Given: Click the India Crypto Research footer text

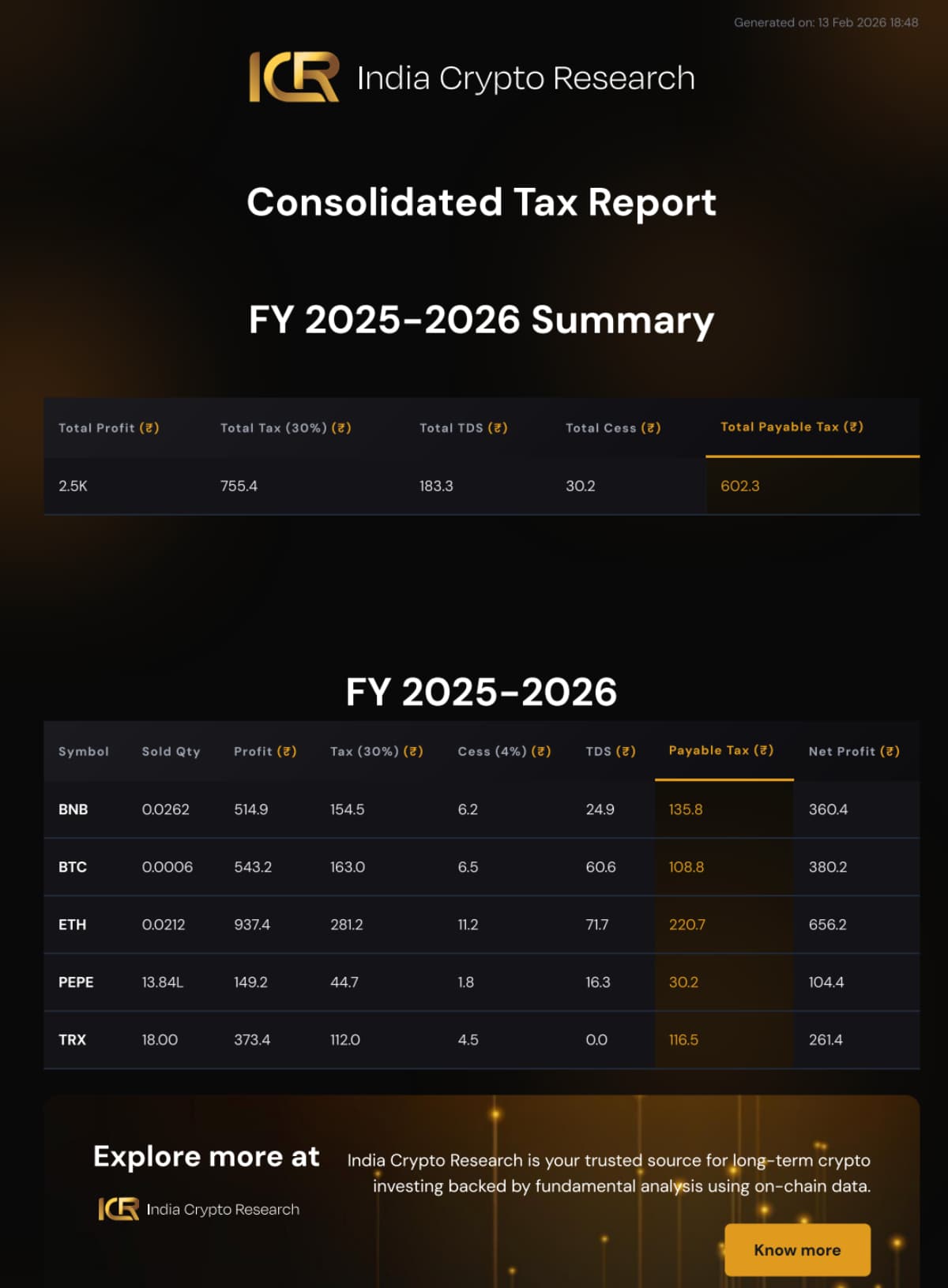Looking at the screenshot, I should click(x=223, y=1209).
